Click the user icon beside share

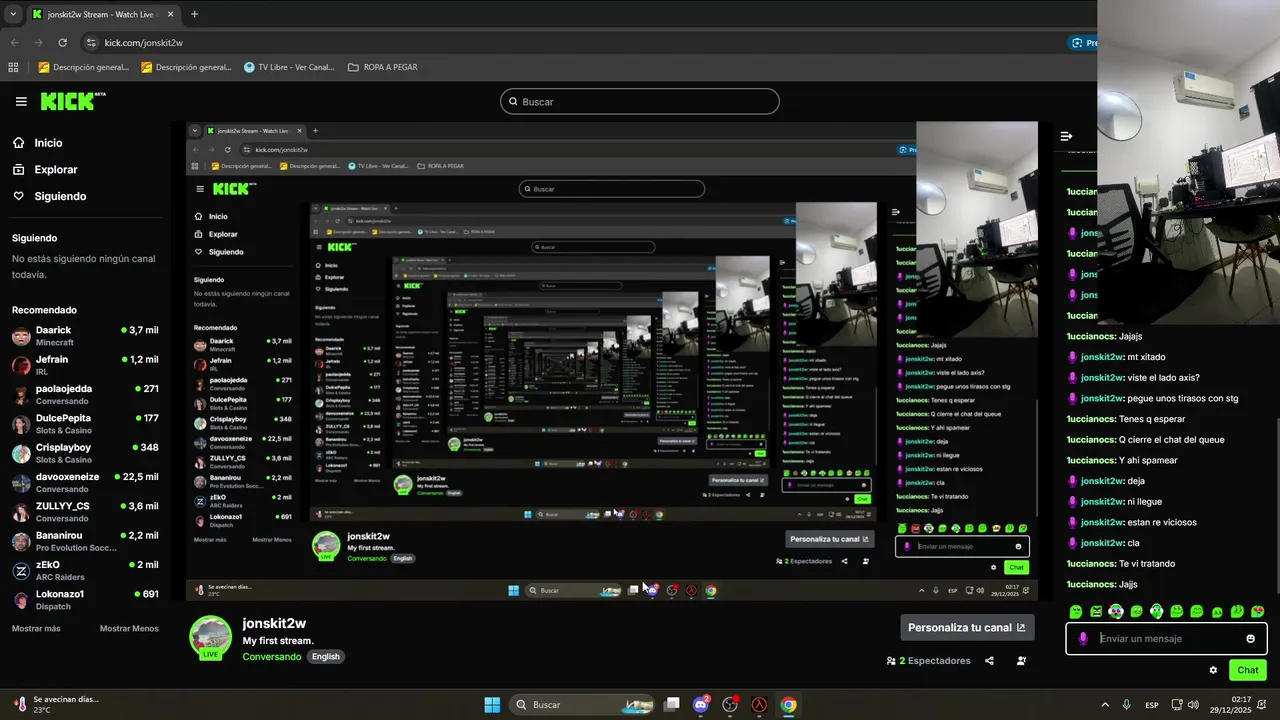tap(1021, 661)
